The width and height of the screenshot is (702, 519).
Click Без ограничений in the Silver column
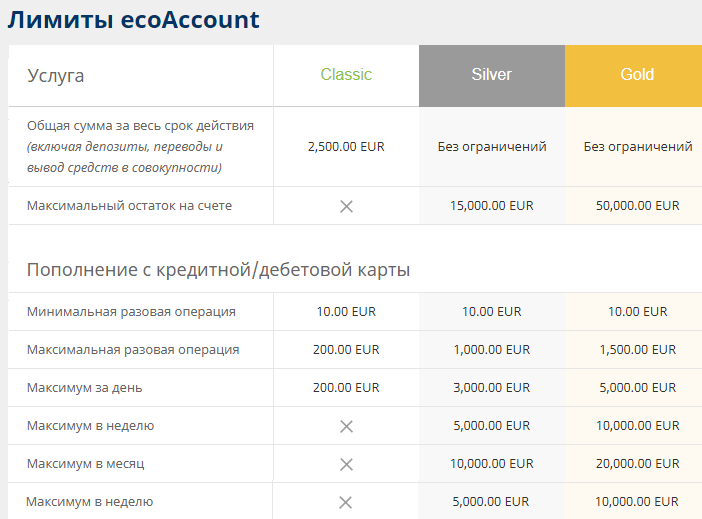click(492, 146)
